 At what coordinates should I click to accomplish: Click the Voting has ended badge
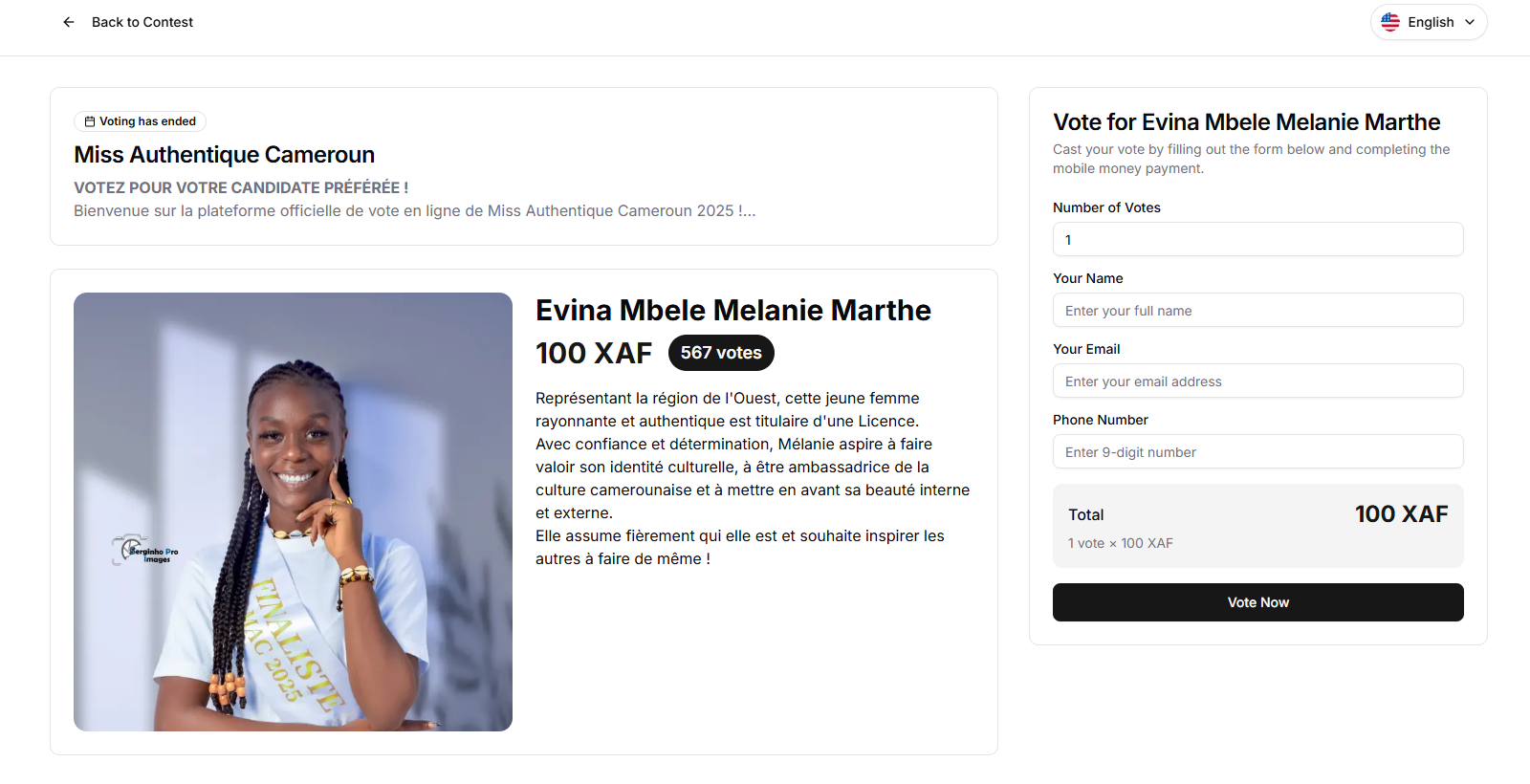click(141, 121)
